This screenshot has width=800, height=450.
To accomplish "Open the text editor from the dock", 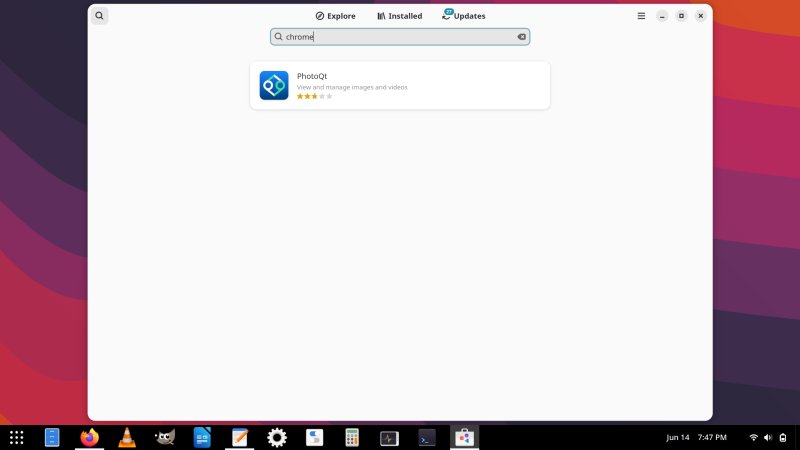I will pos(239,437).
